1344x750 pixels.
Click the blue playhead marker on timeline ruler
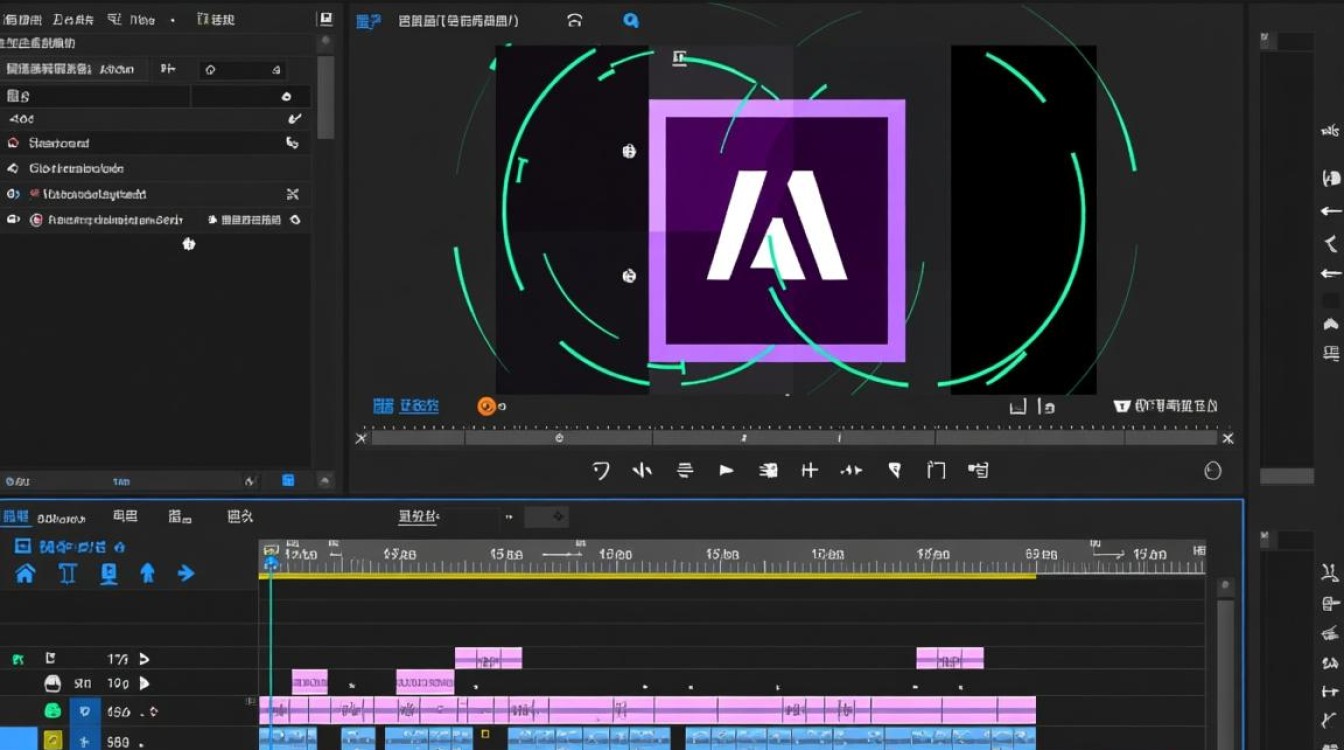(270, 563)
